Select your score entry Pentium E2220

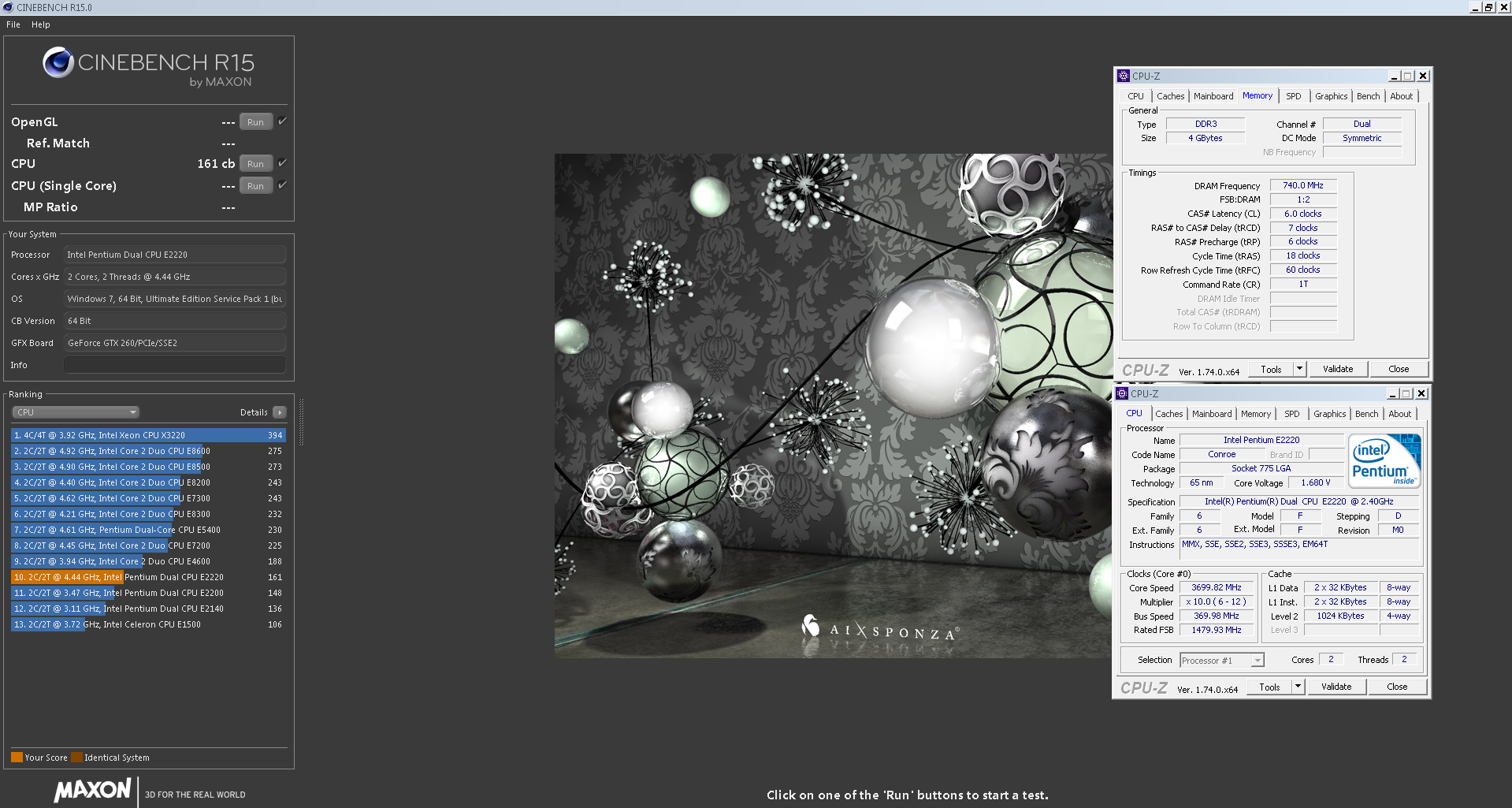pyautogui.click(x=148, y=577)
